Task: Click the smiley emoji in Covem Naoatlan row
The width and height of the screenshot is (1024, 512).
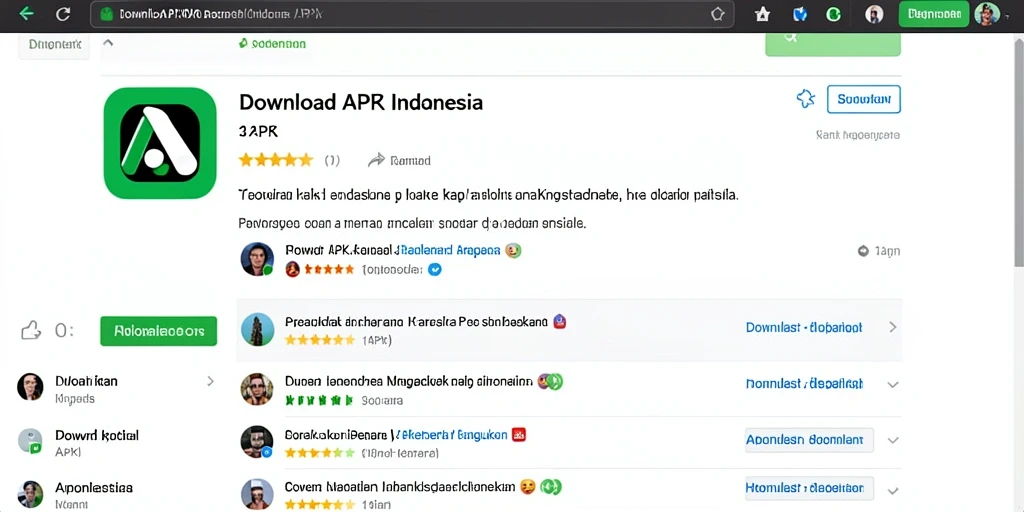Action: pos(527,487)
